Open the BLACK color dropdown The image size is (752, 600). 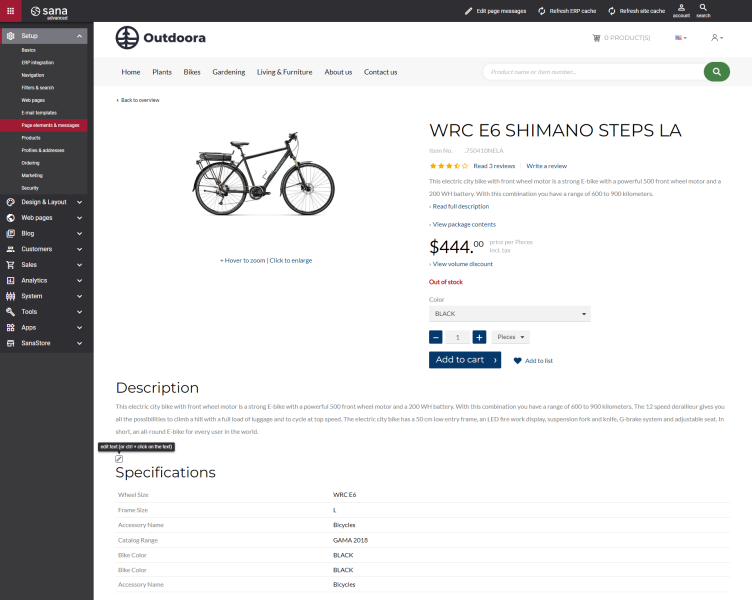point(509,314)
